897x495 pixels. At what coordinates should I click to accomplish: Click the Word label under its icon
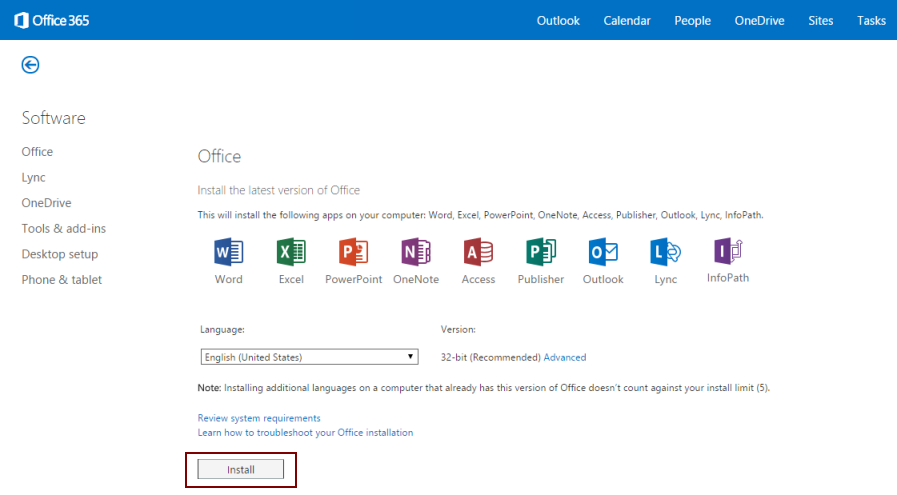pos(229,279)
